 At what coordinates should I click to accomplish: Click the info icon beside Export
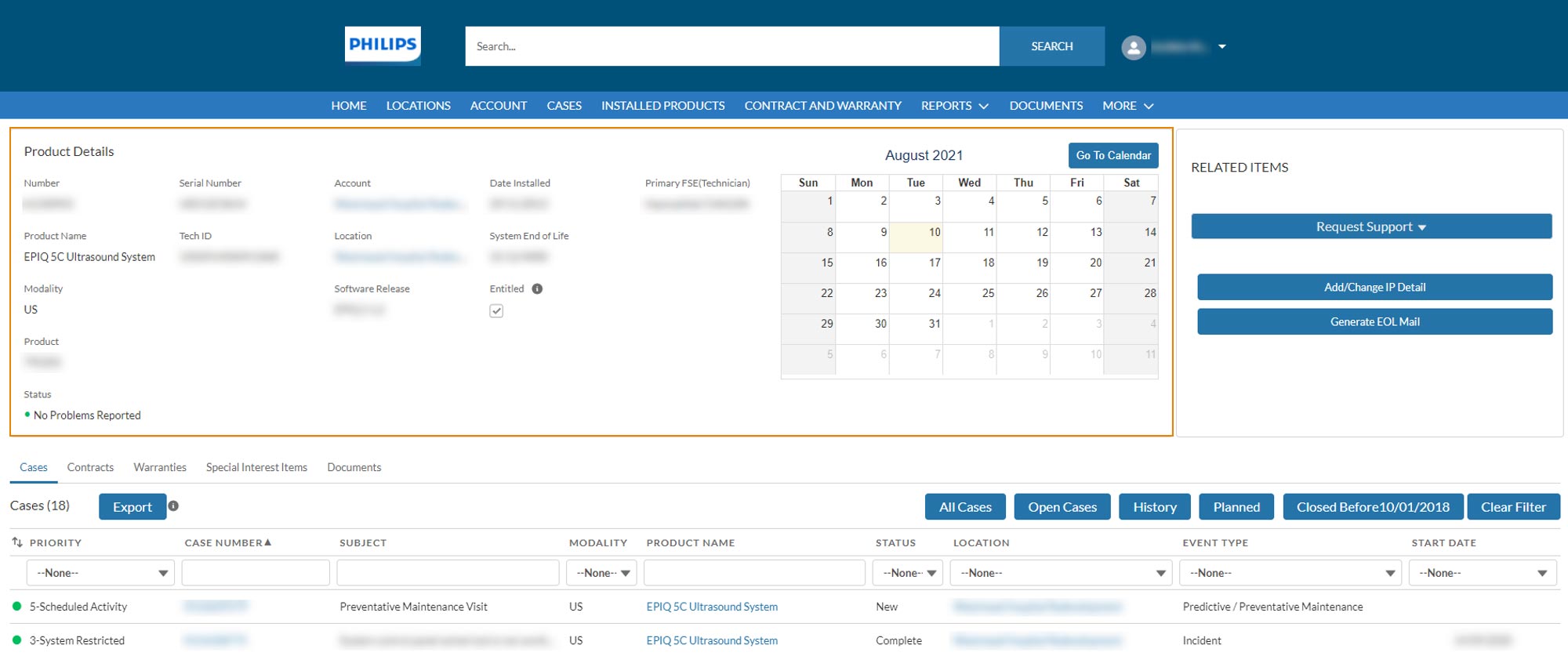click(x=173, y=506)
